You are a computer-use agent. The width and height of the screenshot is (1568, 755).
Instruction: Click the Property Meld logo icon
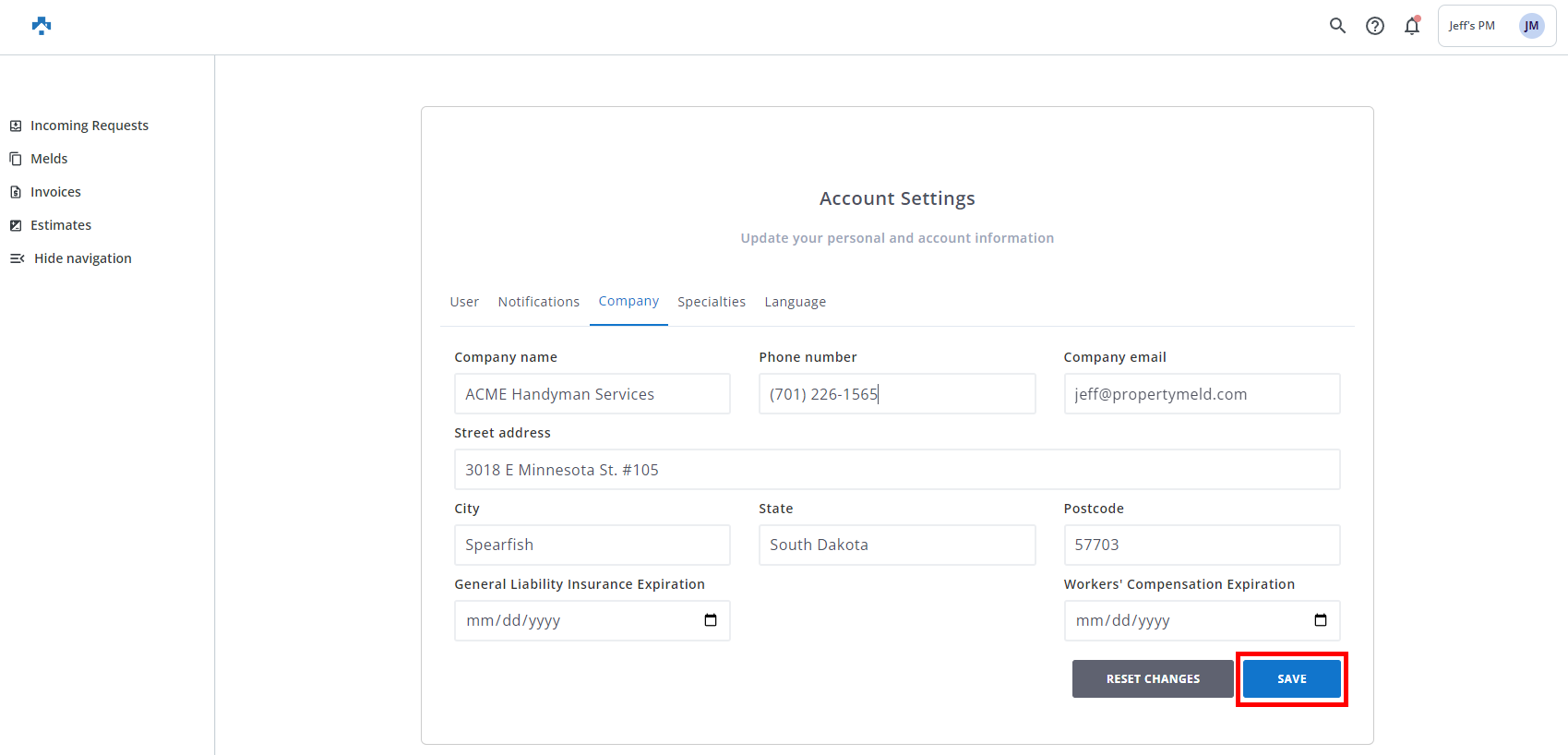click(x=42, y=26)
